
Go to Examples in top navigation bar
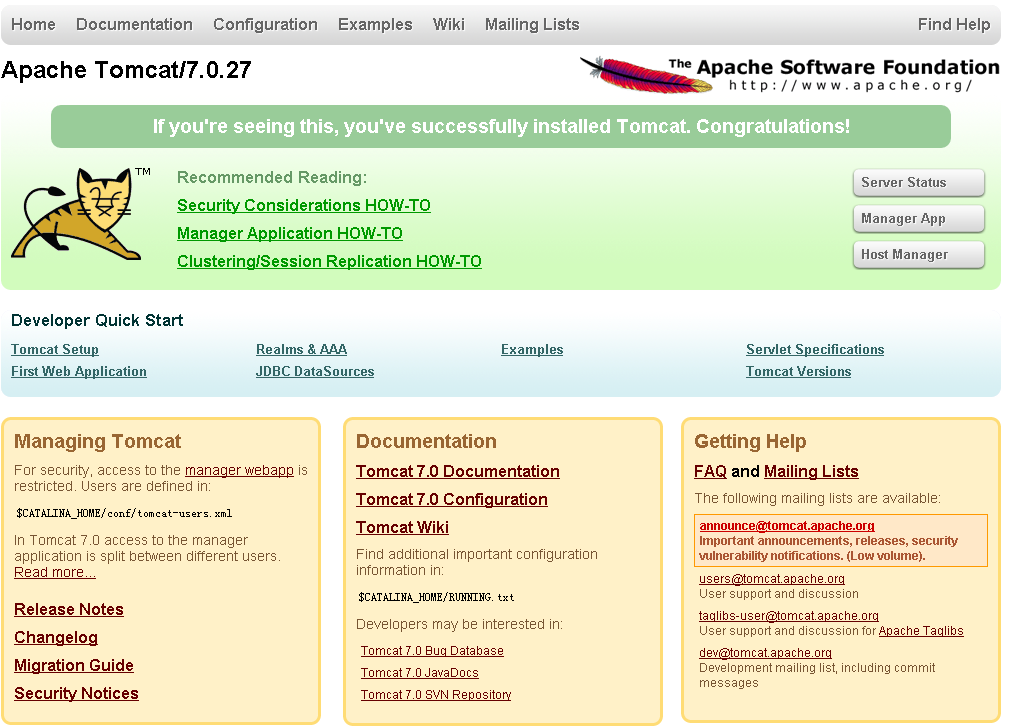click(x=375, y=24)
